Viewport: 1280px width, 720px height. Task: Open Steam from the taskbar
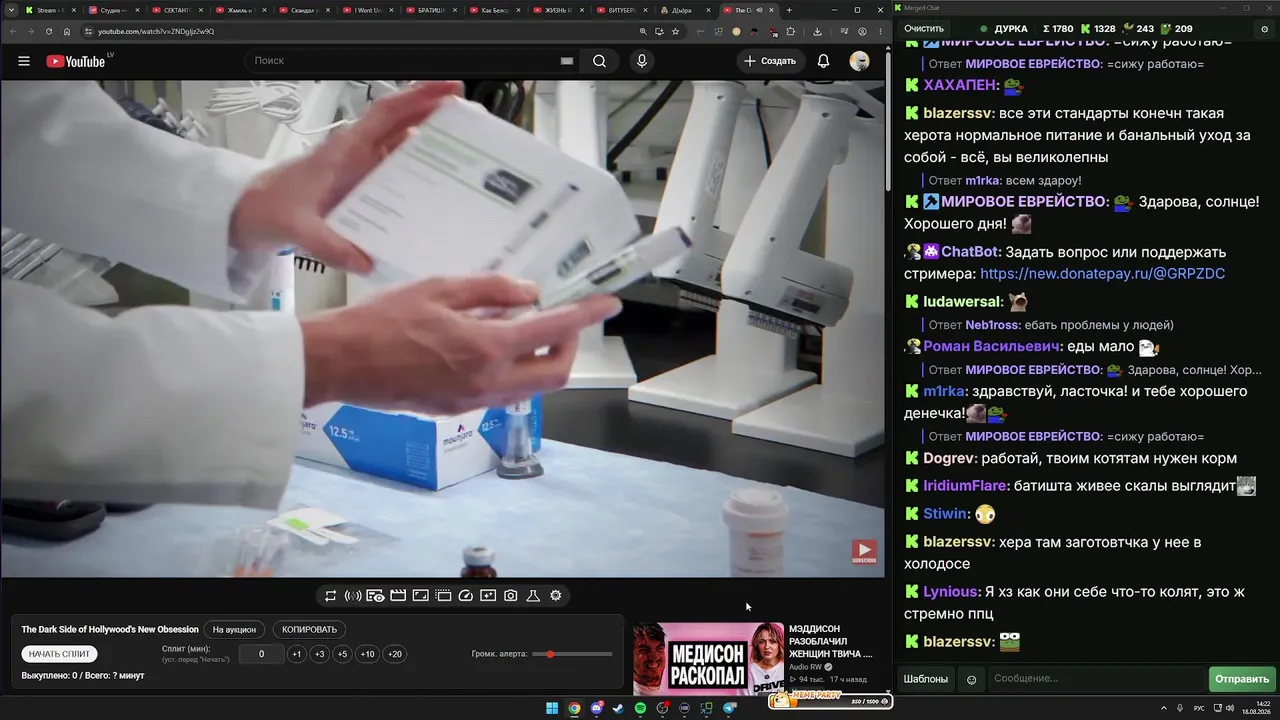point(619,709)
